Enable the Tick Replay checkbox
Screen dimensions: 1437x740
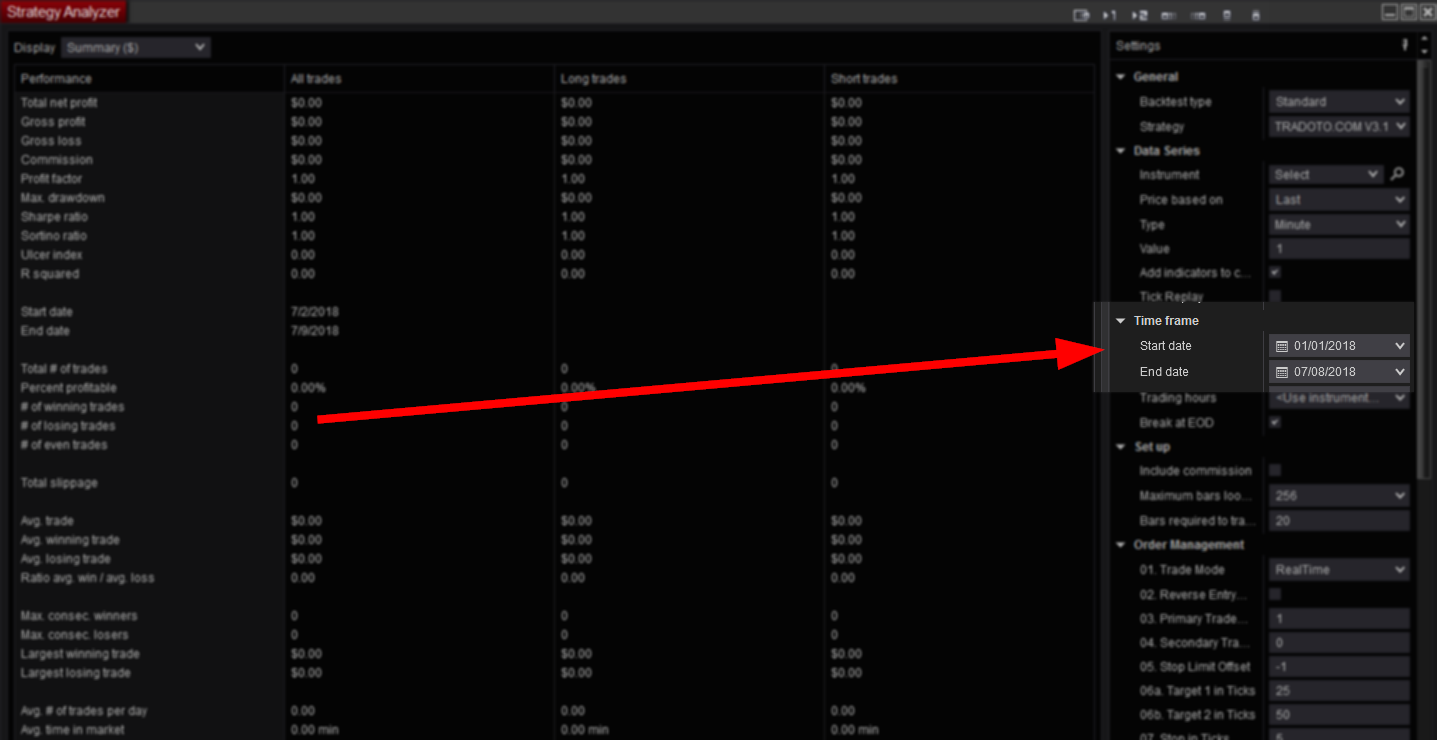tap(1275, 297)
